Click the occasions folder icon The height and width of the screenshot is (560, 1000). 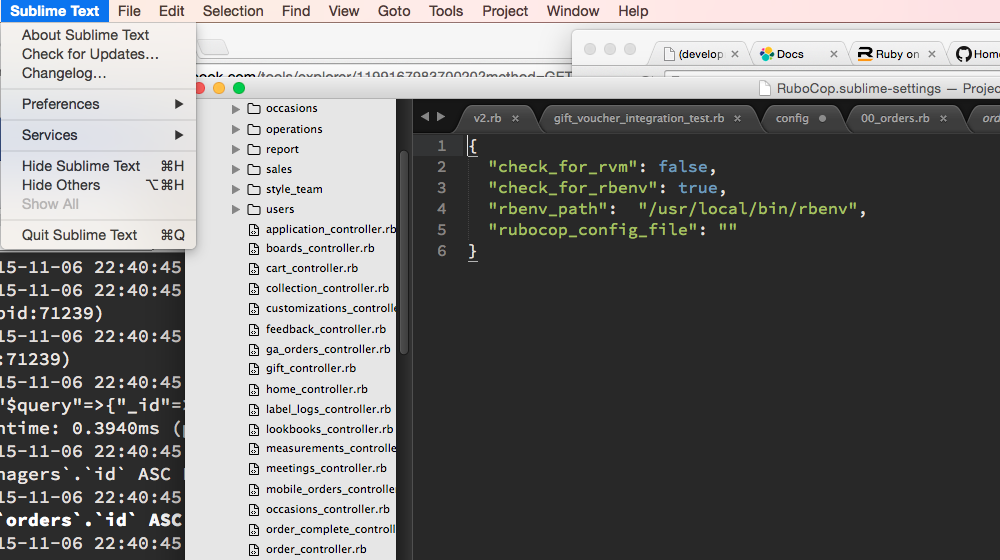click(x=254, y=108)
